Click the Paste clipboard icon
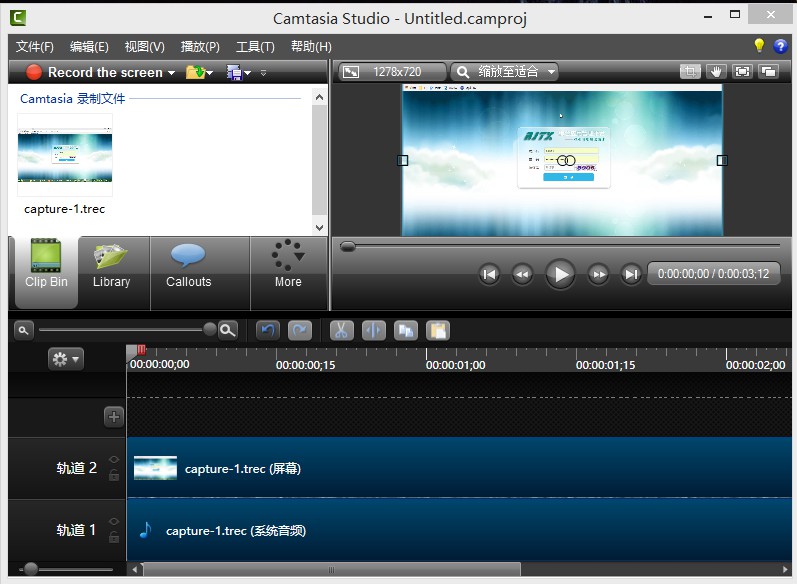 pos(438,331)
